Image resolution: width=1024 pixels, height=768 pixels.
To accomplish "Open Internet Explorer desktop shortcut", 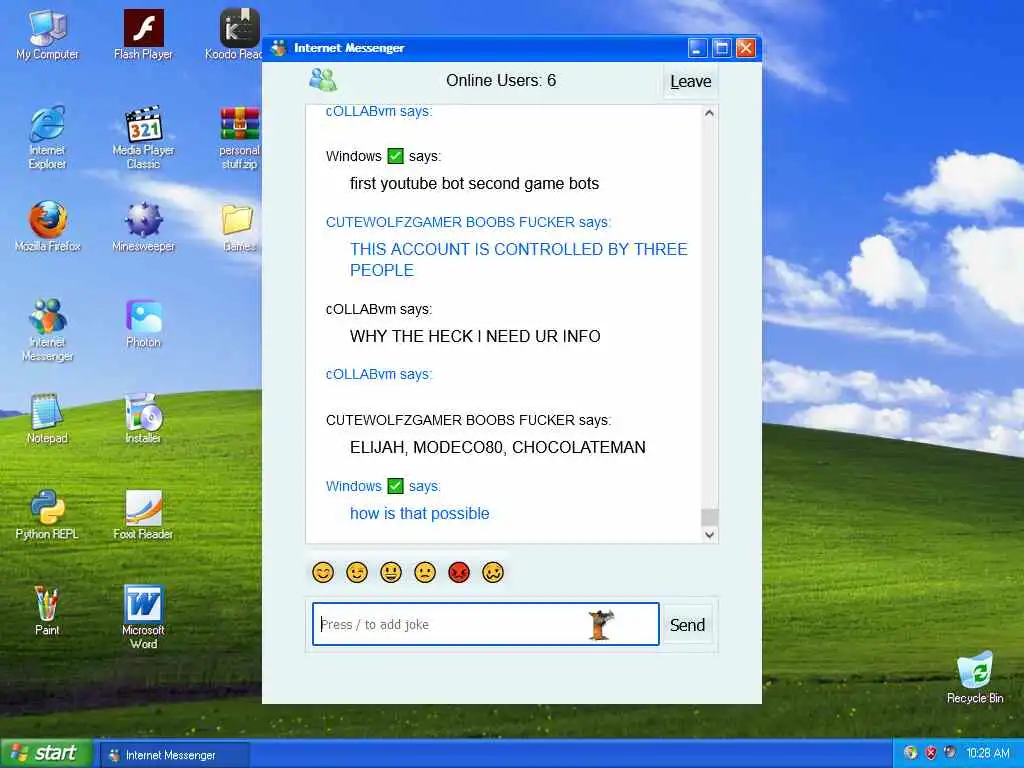I will (47, 137).
